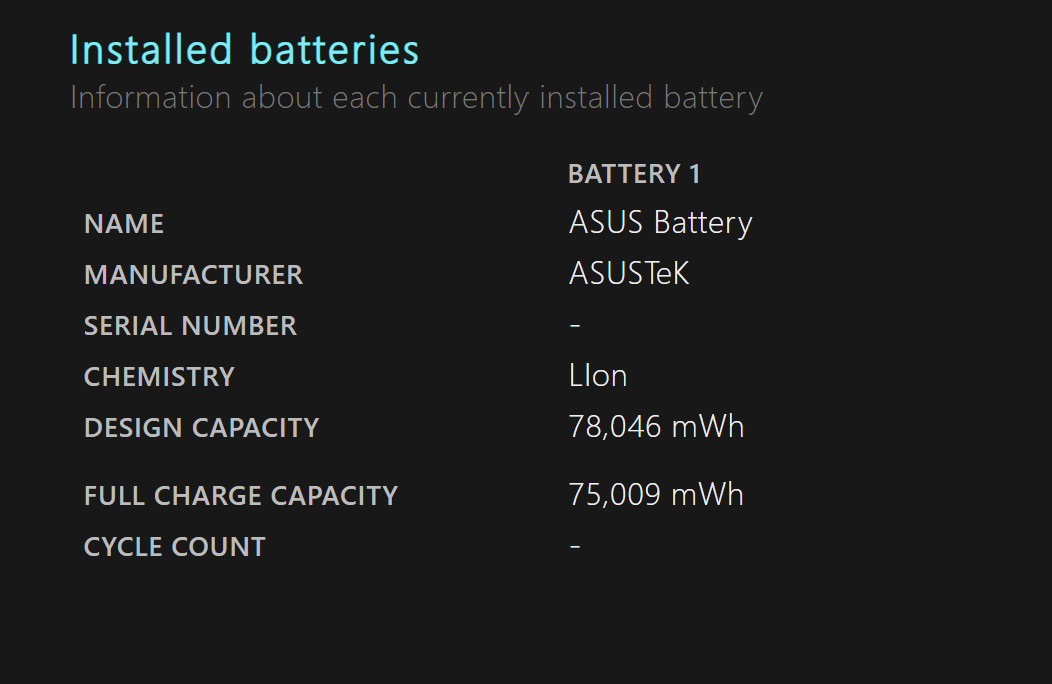
Task: Click the dash value beside CYCLE COUNT
Action: tap(575, 546)
